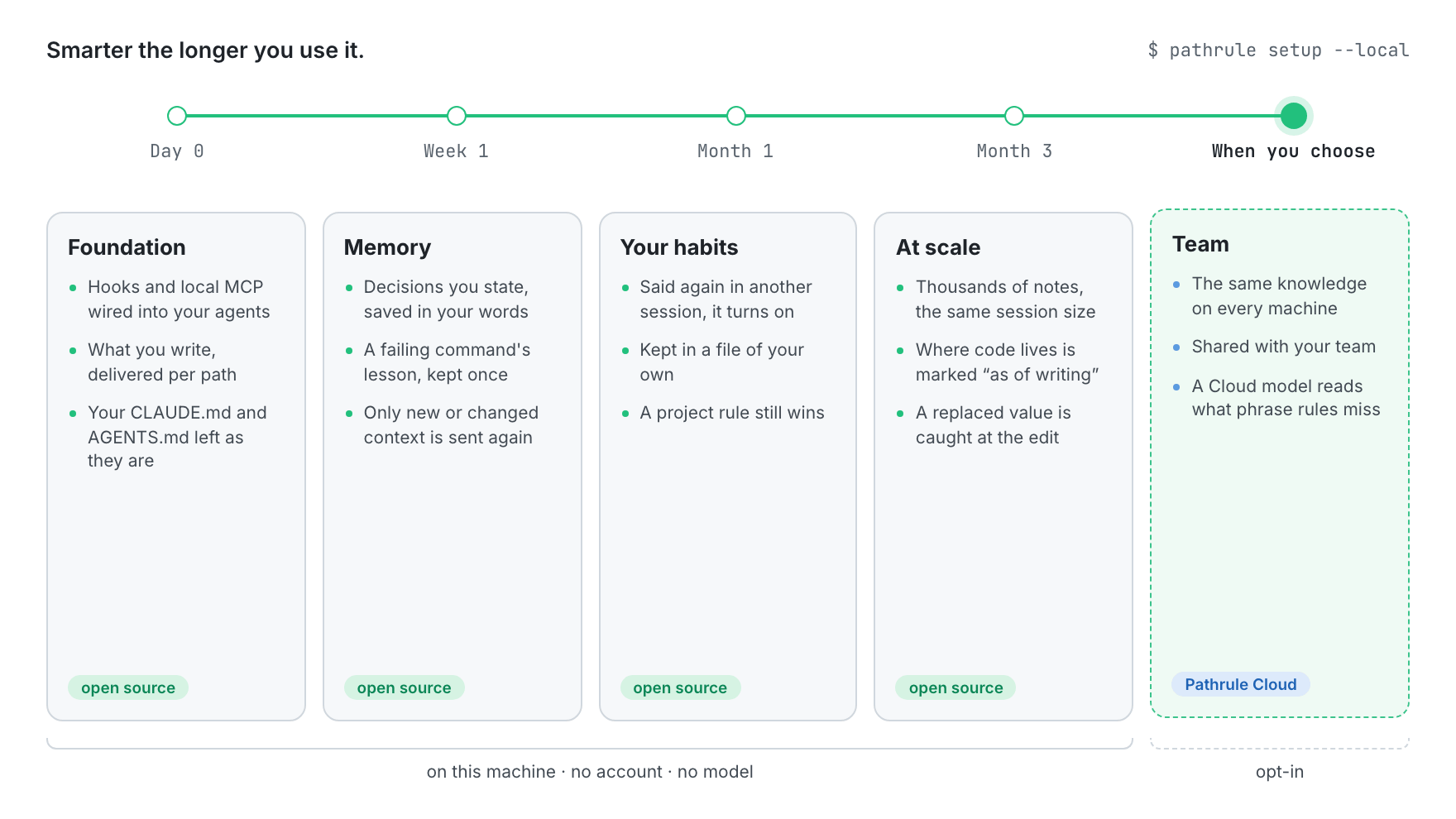Click 'A failing command's lesson, kept once'
This screenshot has height=819, width=1456.
click(x=447, y=362)
